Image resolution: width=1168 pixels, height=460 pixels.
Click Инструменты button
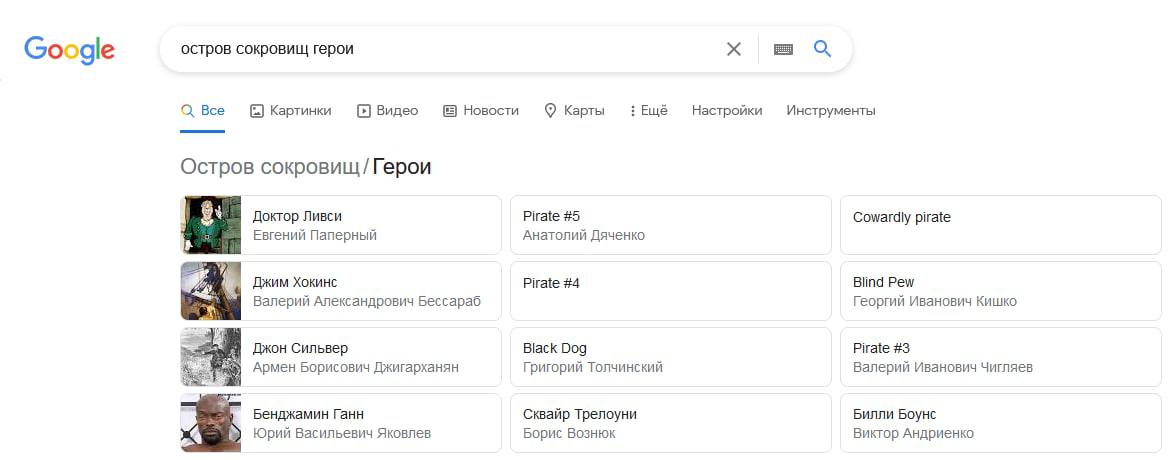pyautogui.click(x=831, y=111)
